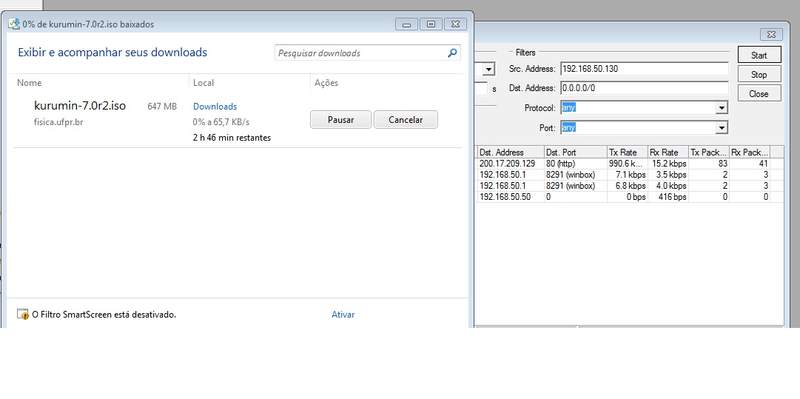Sort by the Tx Rate column header

pyautogui.click(x=627, y=152)
